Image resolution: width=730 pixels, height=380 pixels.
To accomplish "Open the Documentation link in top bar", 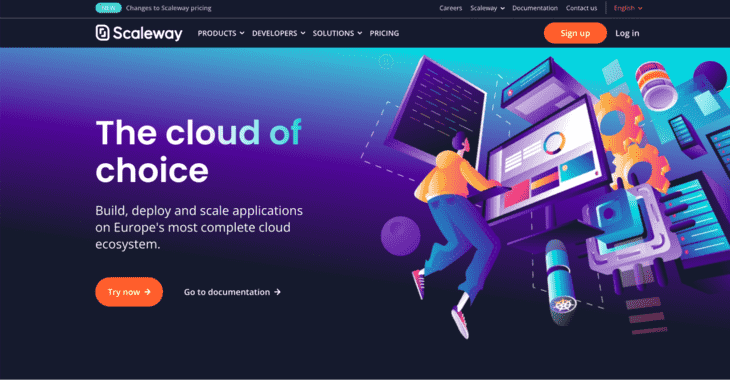I will (x=535, y=8).
